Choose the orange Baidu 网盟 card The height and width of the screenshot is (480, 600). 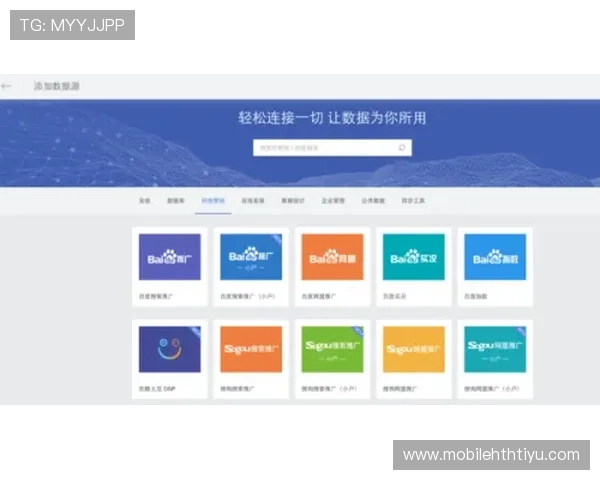(x=333, y=267)
